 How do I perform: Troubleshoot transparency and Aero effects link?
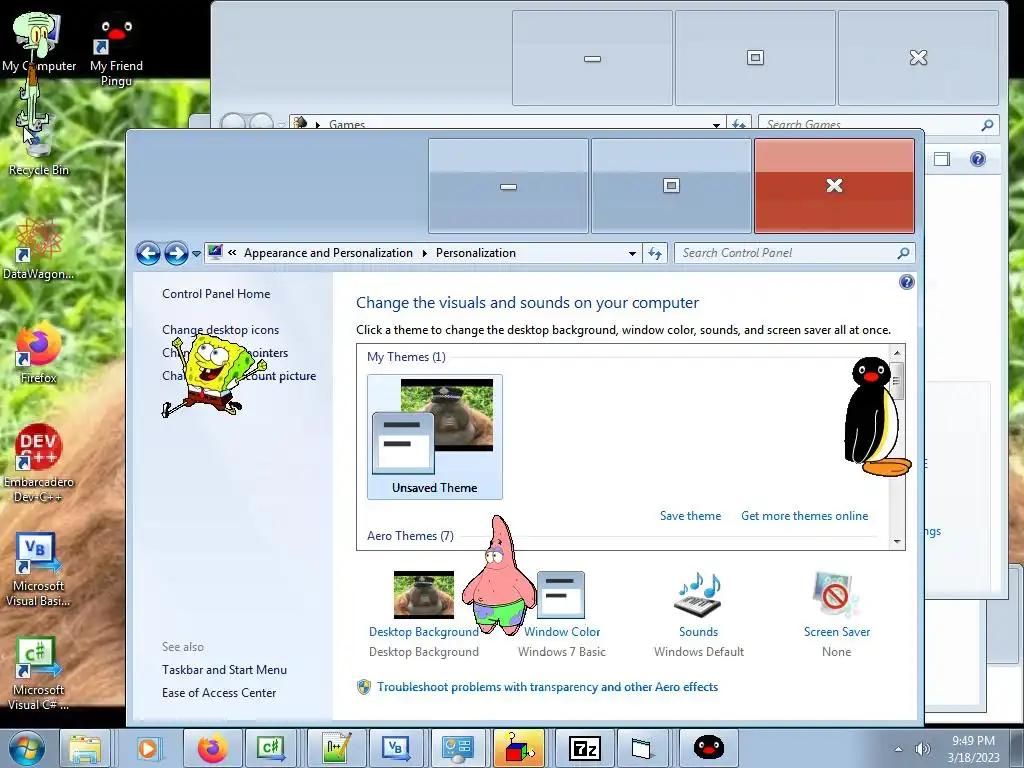tap(547, 687)
